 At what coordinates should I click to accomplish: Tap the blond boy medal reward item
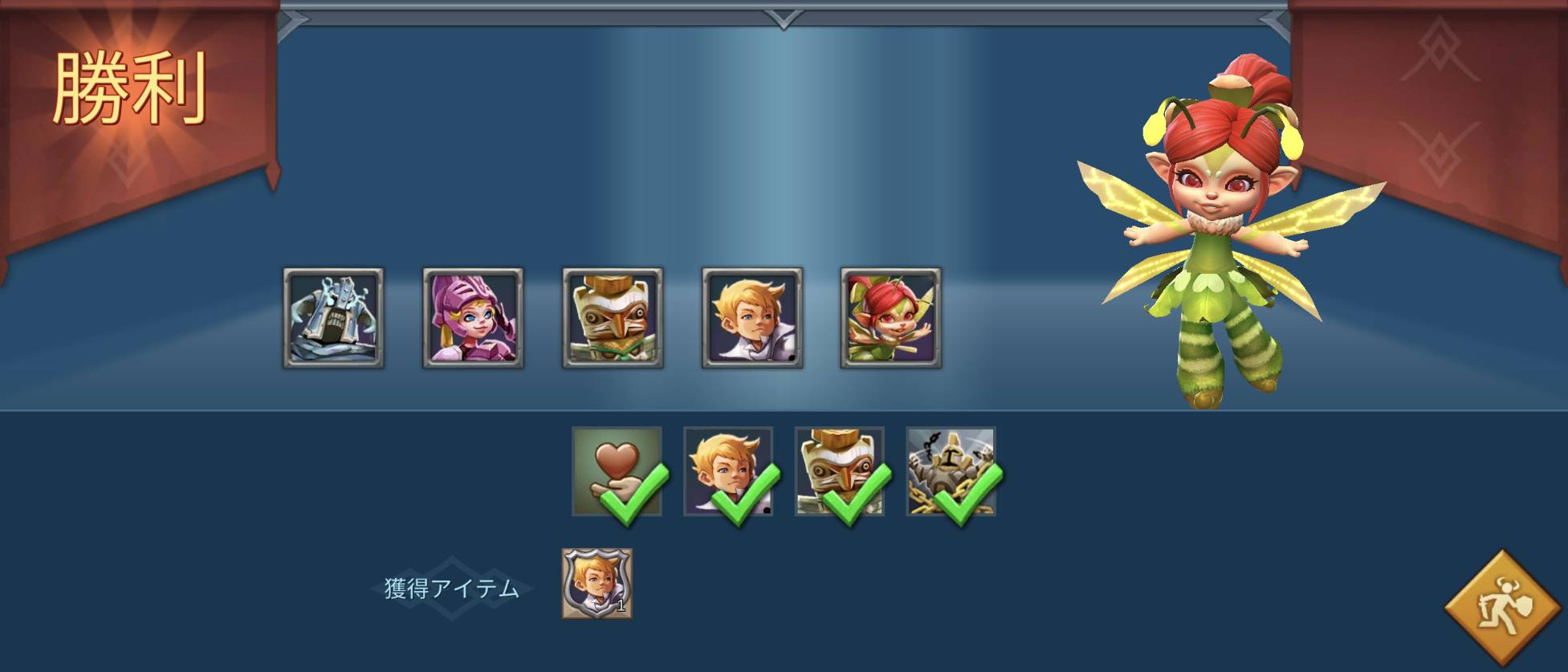[x=597, y=584]
